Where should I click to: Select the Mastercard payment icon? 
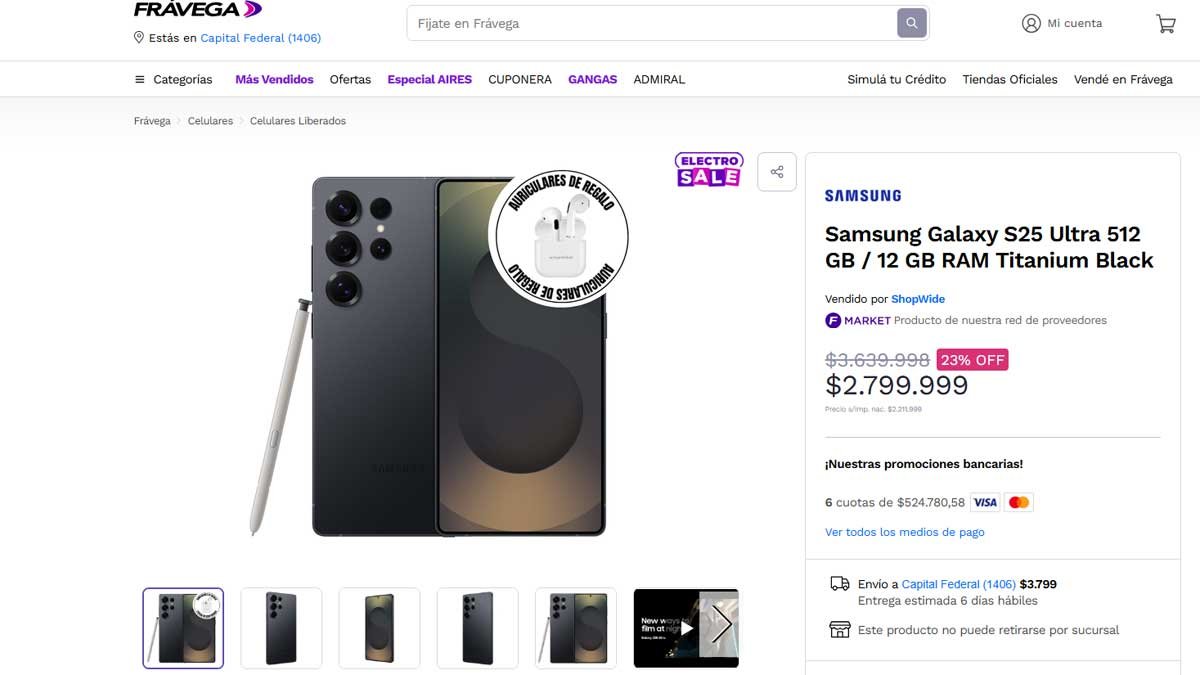point(1018,502)
